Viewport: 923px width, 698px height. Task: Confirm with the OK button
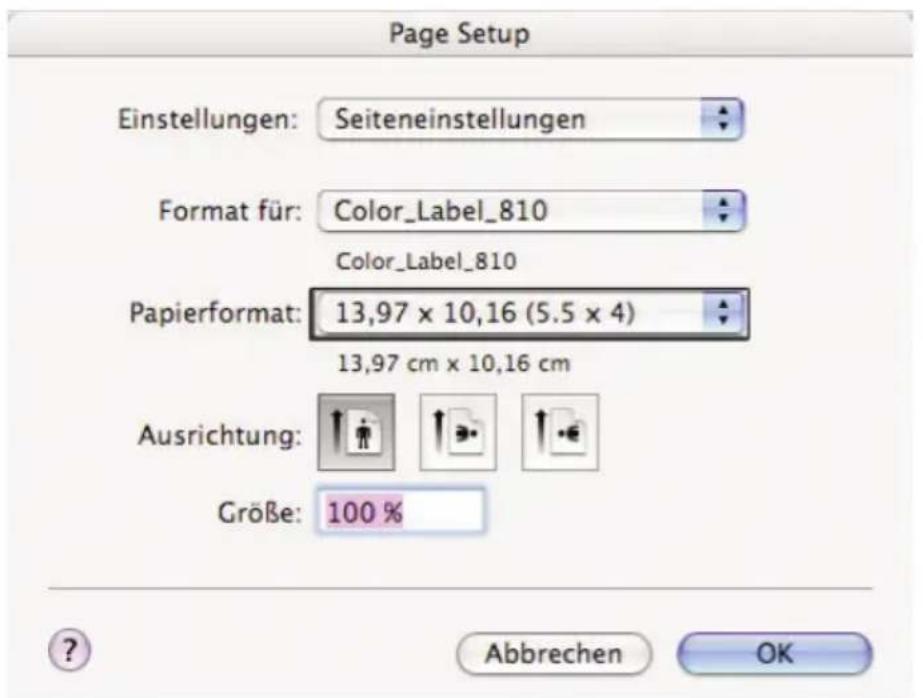click(x=774, y=654)
